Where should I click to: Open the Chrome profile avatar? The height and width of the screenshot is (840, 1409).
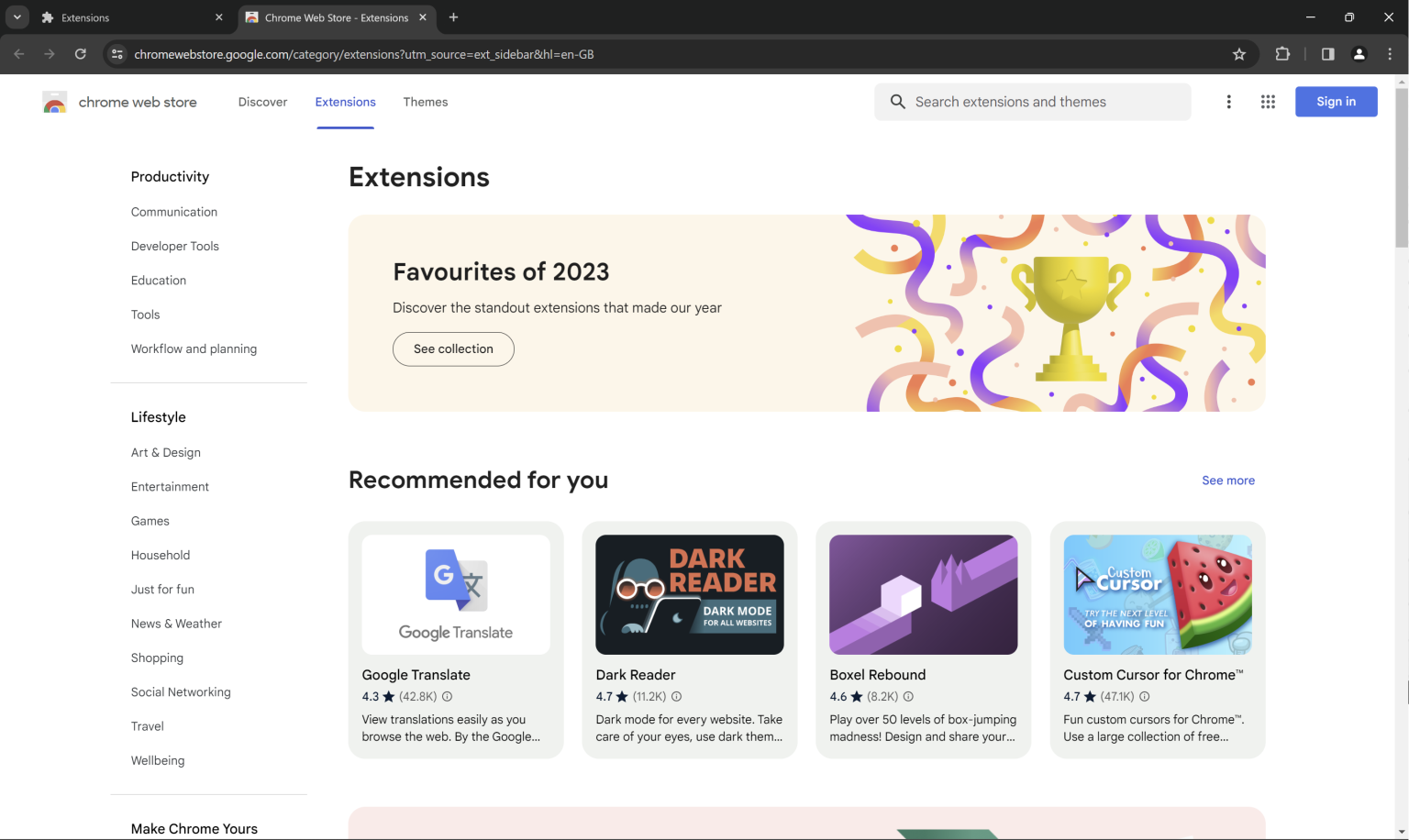1359,54
